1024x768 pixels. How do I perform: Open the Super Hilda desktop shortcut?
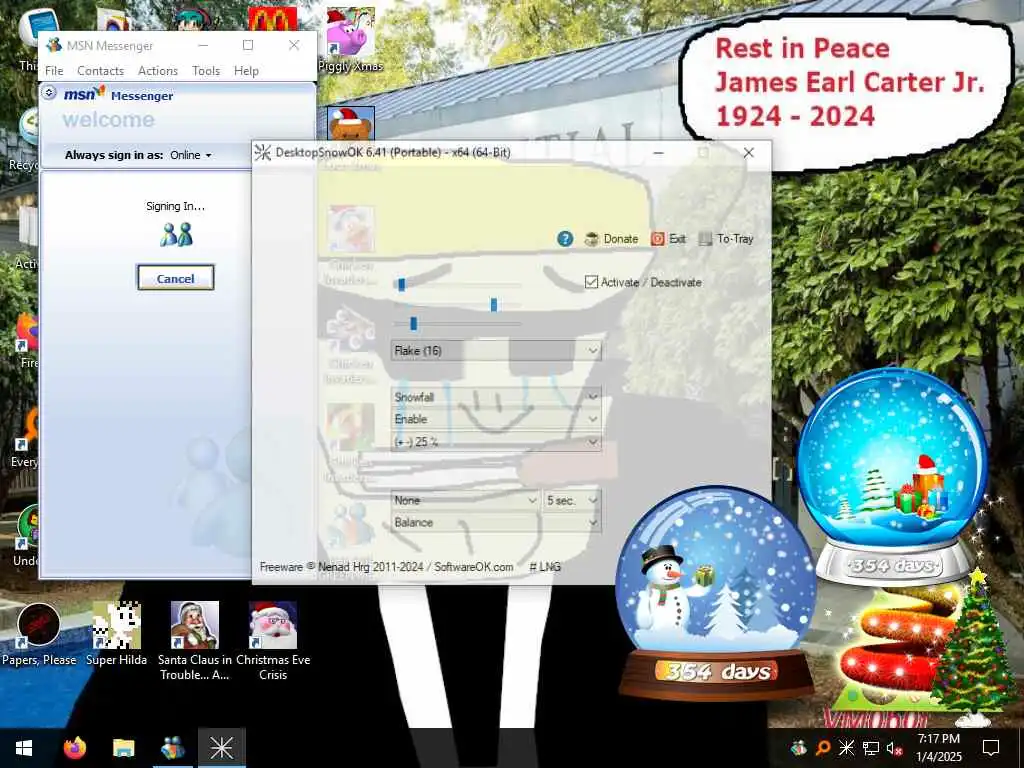[116, 635]
